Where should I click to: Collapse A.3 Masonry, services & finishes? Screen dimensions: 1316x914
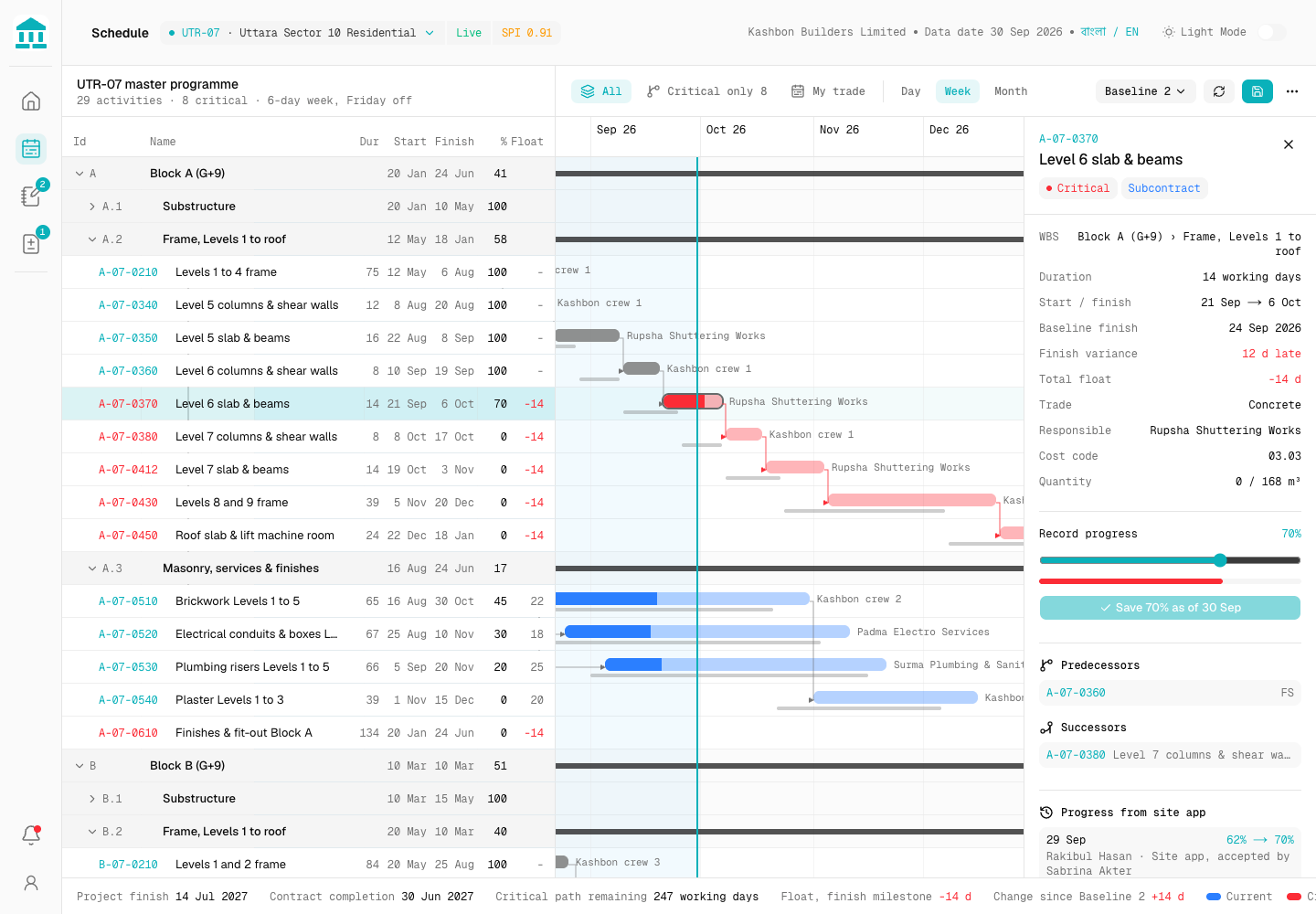point(92,569)
